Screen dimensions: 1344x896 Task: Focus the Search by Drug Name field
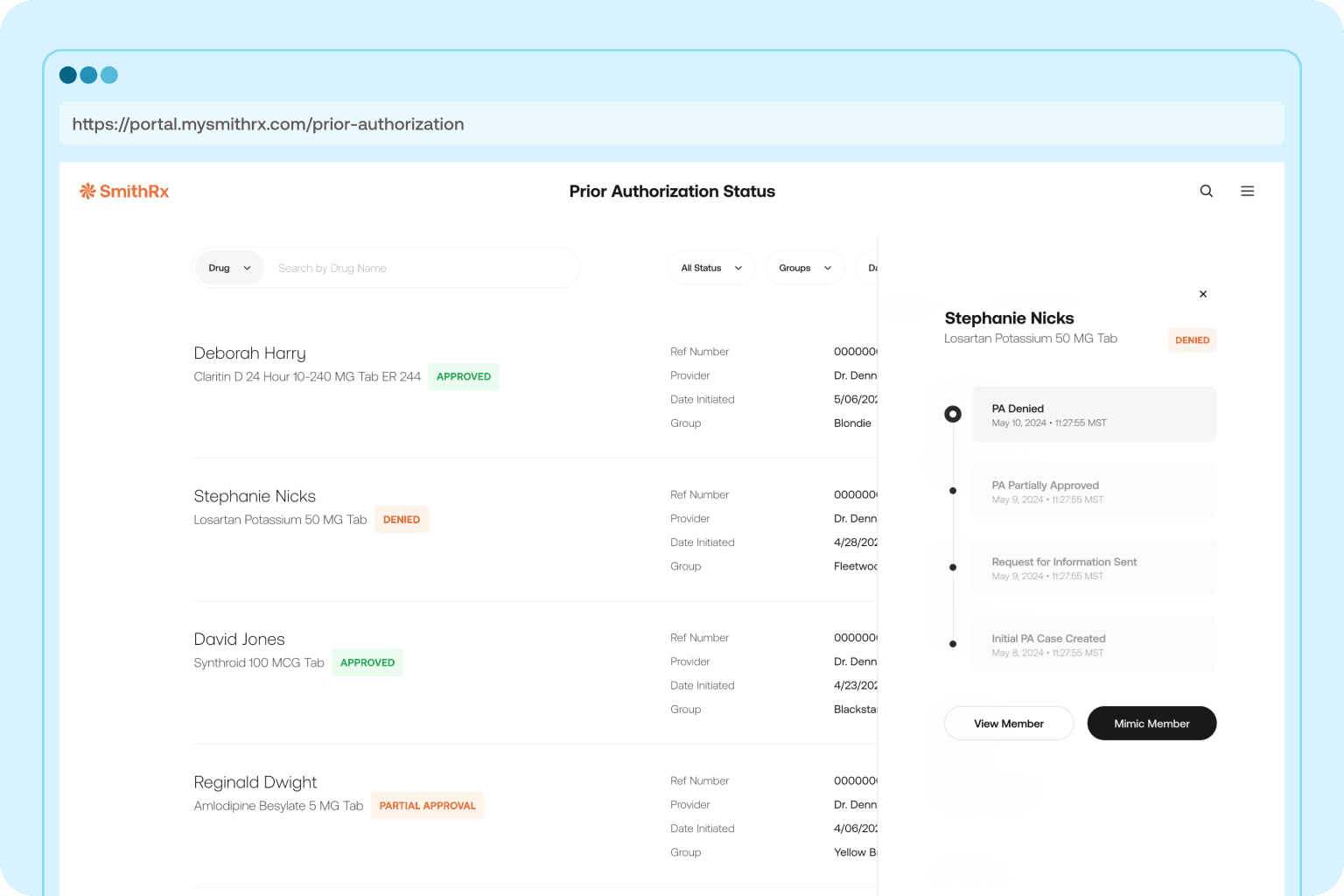[x=420, y=268]
